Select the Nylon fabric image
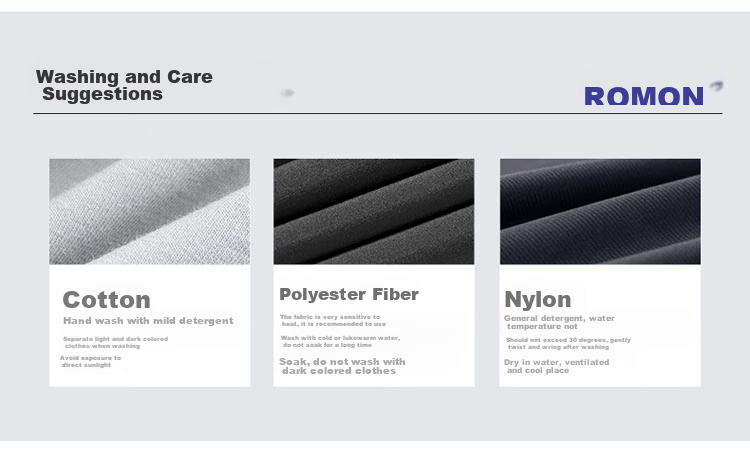The height and width of the screenshot is (458, 750). (600, 211)
